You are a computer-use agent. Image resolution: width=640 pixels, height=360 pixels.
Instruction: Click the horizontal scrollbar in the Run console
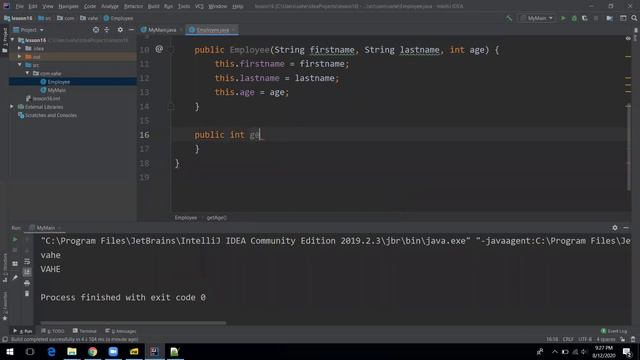[133, 323]
